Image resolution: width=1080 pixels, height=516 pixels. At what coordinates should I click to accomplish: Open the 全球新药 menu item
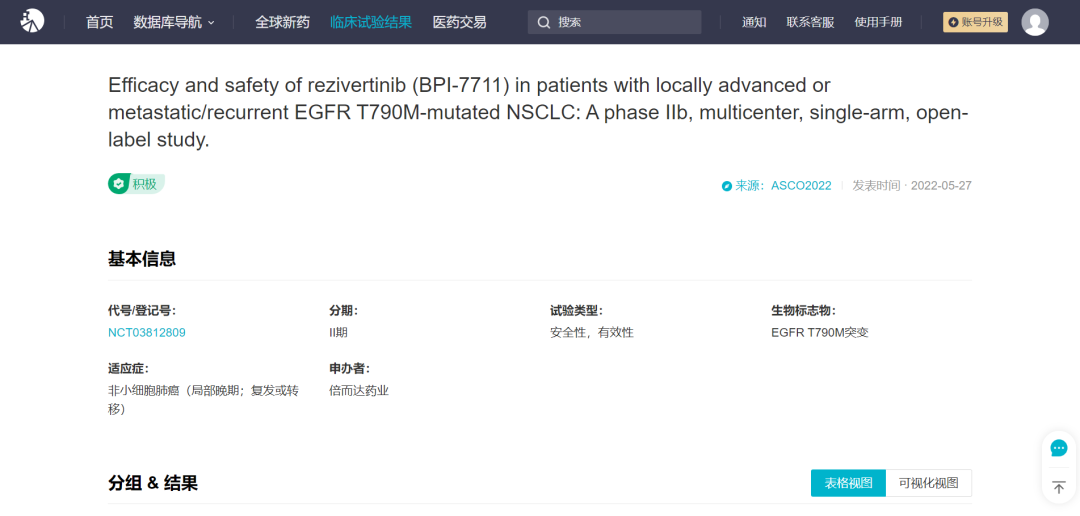point(282,22)
